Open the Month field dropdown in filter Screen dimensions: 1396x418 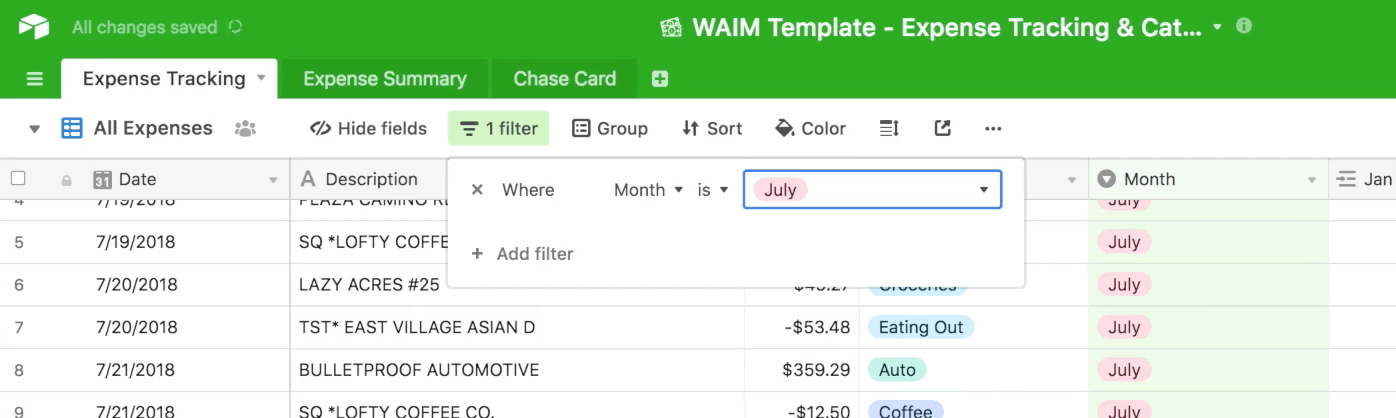[x=648, y=190]
